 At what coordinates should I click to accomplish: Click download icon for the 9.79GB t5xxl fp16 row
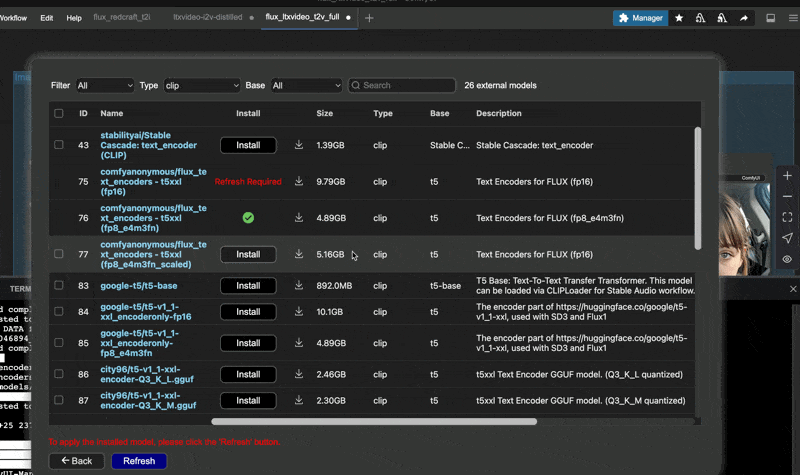(x=299, y=181)
